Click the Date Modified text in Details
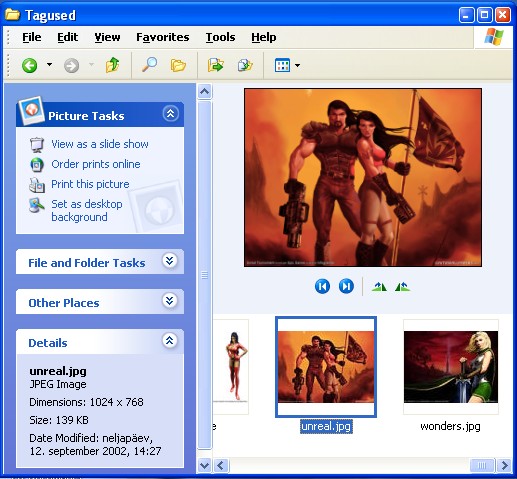Viewport: 517px width, 479px height. 95,444
